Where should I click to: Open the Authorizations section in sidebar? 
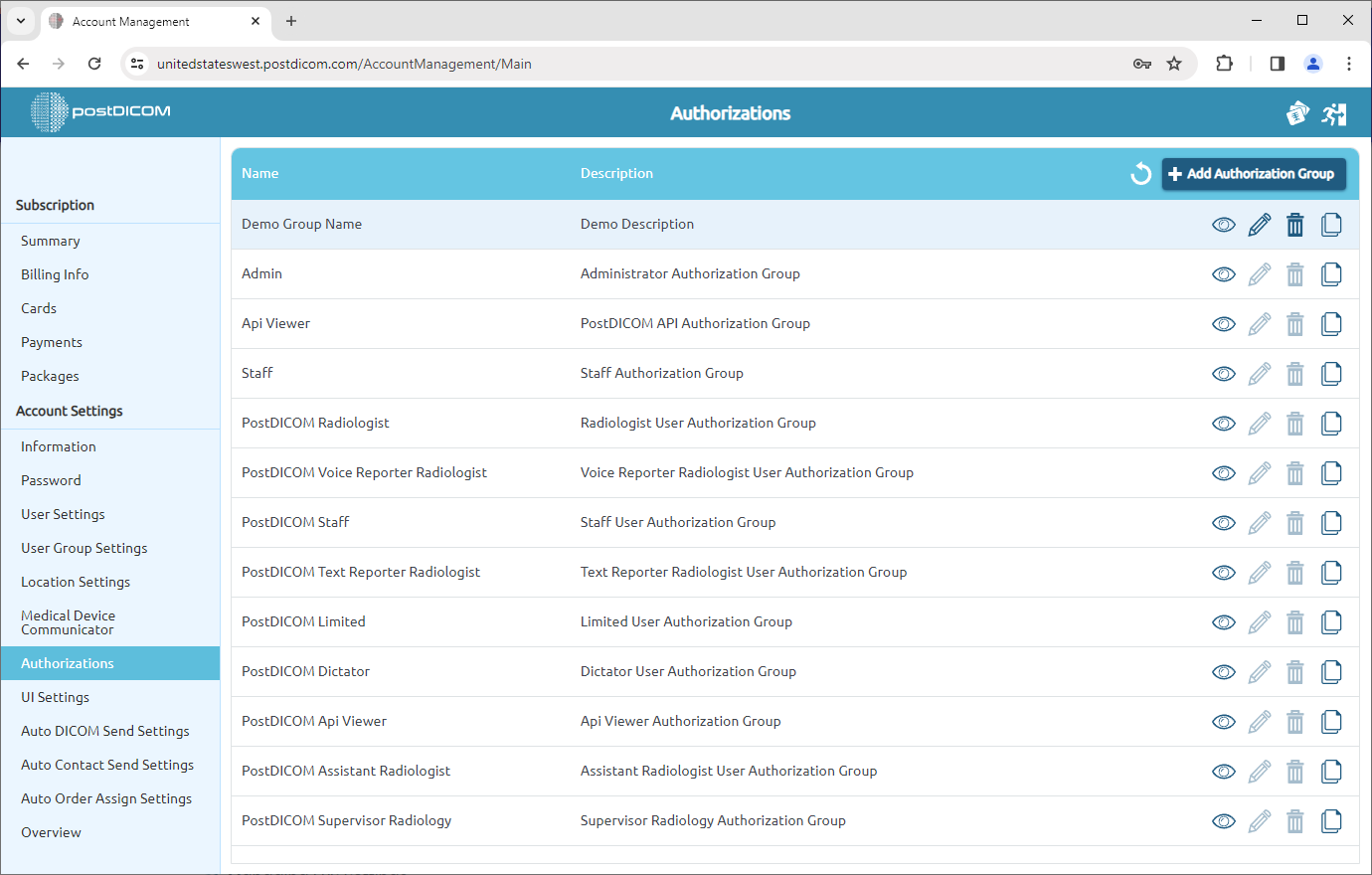pyautogui.click(x=67, y=662)
